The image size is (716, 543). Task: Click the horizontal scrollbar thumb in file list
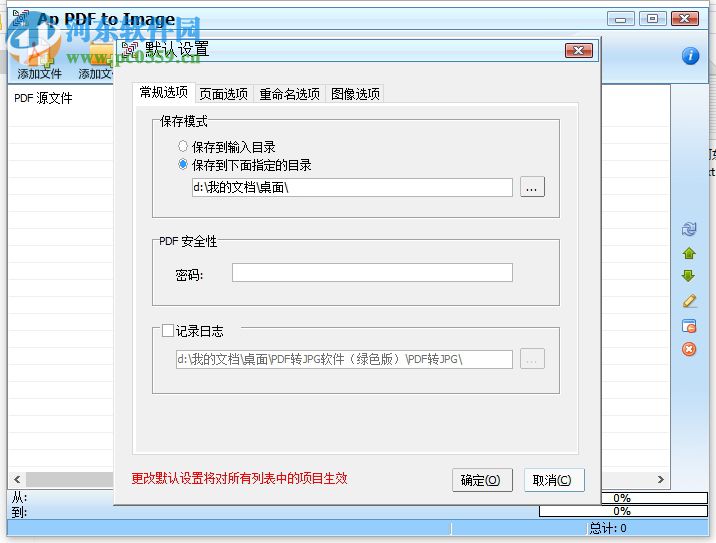(69, 479)
